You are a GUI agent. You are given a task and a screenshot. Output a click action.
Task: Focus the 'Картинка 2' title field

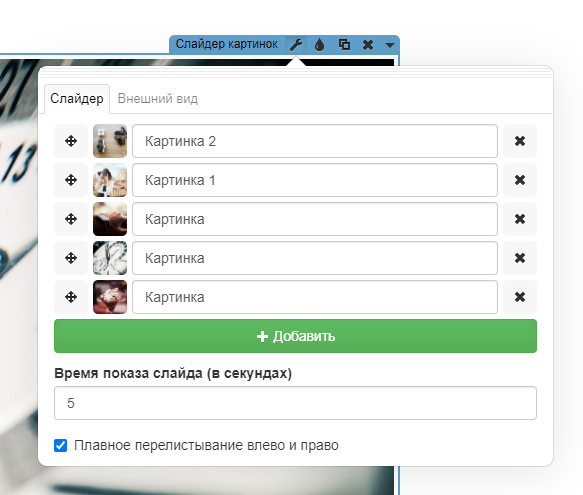(315, 141)
